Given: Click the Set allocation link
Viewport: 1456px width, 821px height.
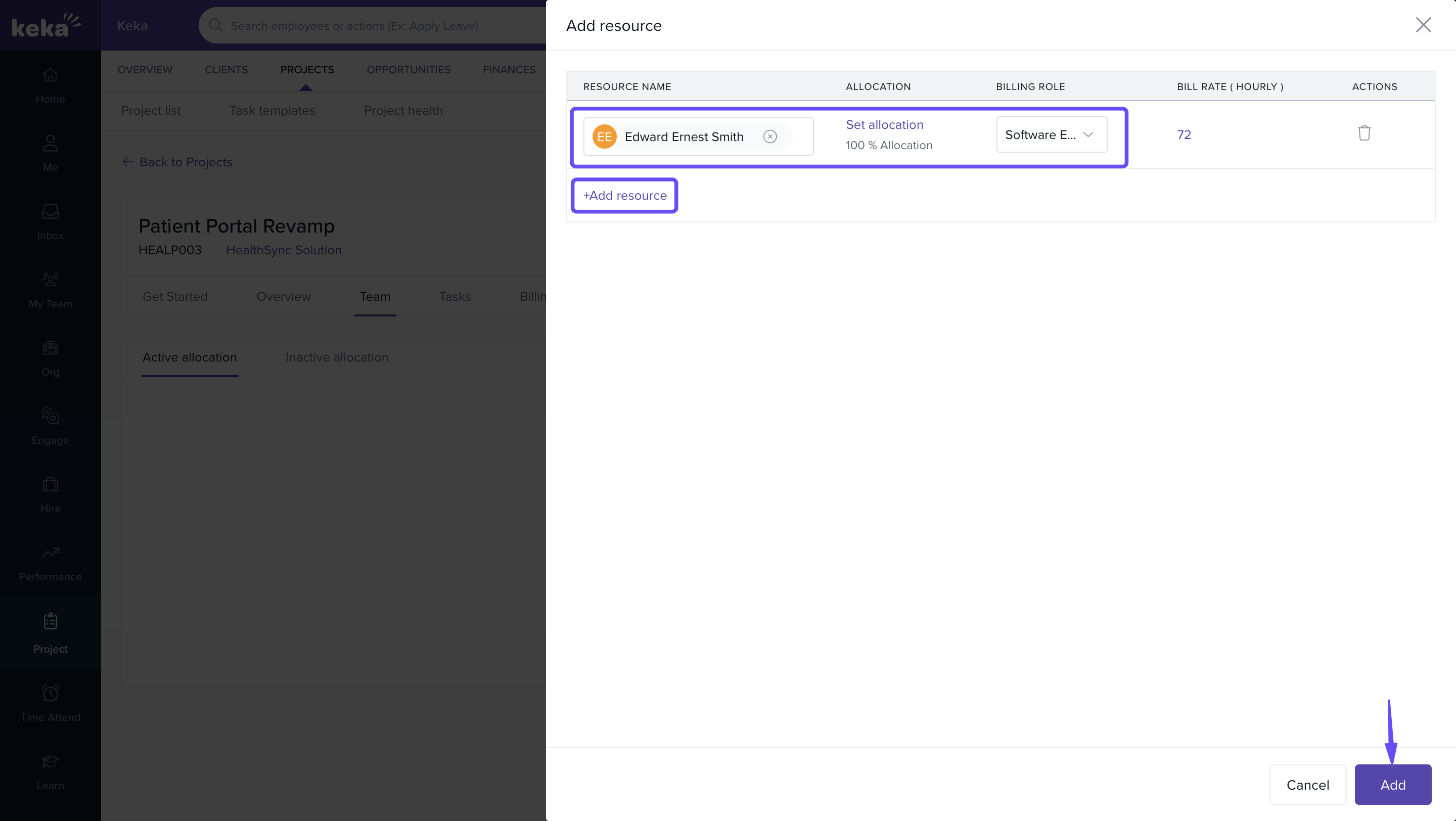Looking at the screenshot, I should pos(884,125).
